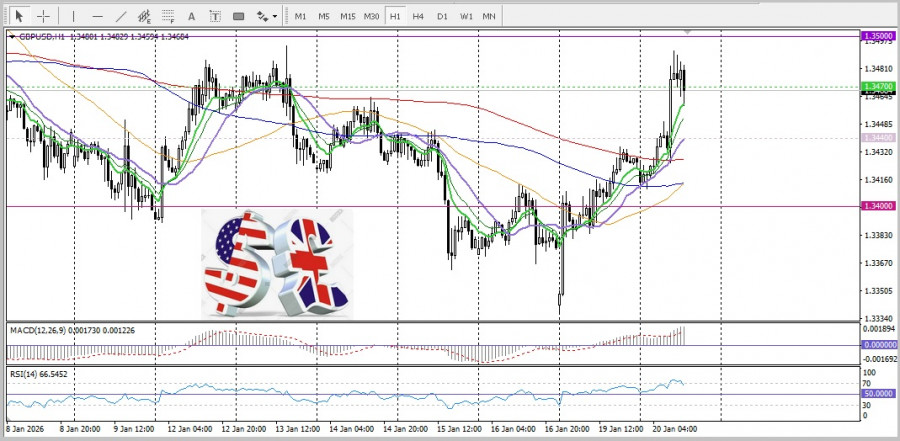Viewport: 900px width, 441px height.
Task: Select the H1 timeframe button
Action: tap(395, 16)
